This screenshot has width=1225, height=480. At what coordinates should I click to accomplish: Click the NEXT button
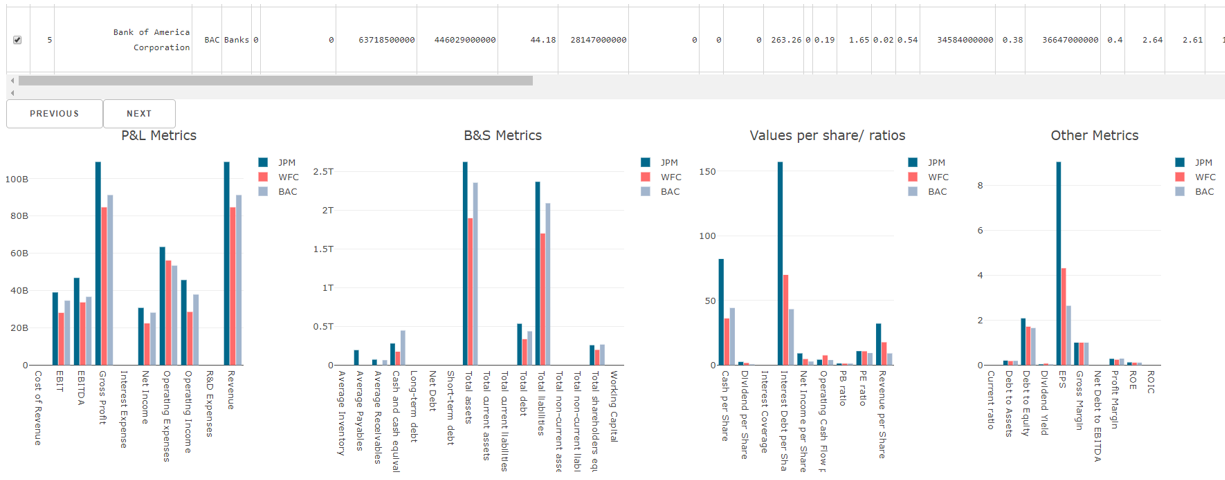pyautogui.click(x=139, y=114)
